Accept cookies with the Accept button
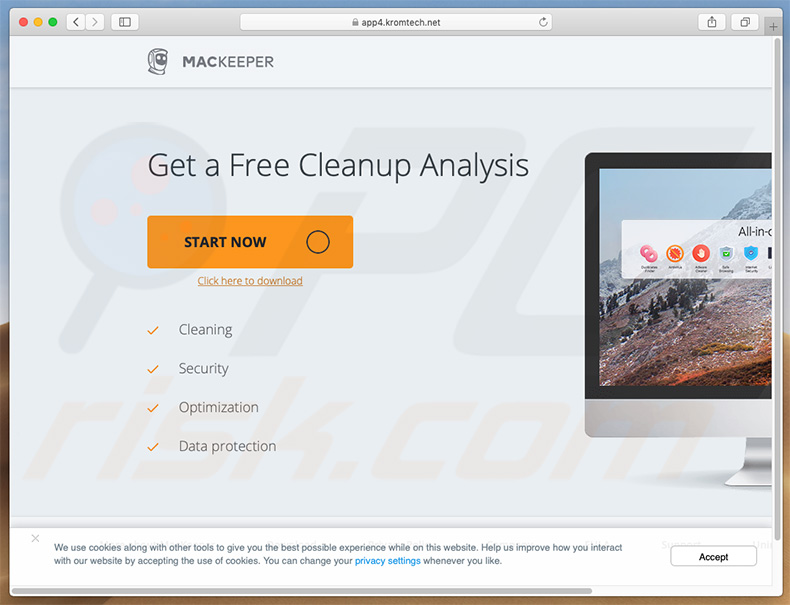 713,557
